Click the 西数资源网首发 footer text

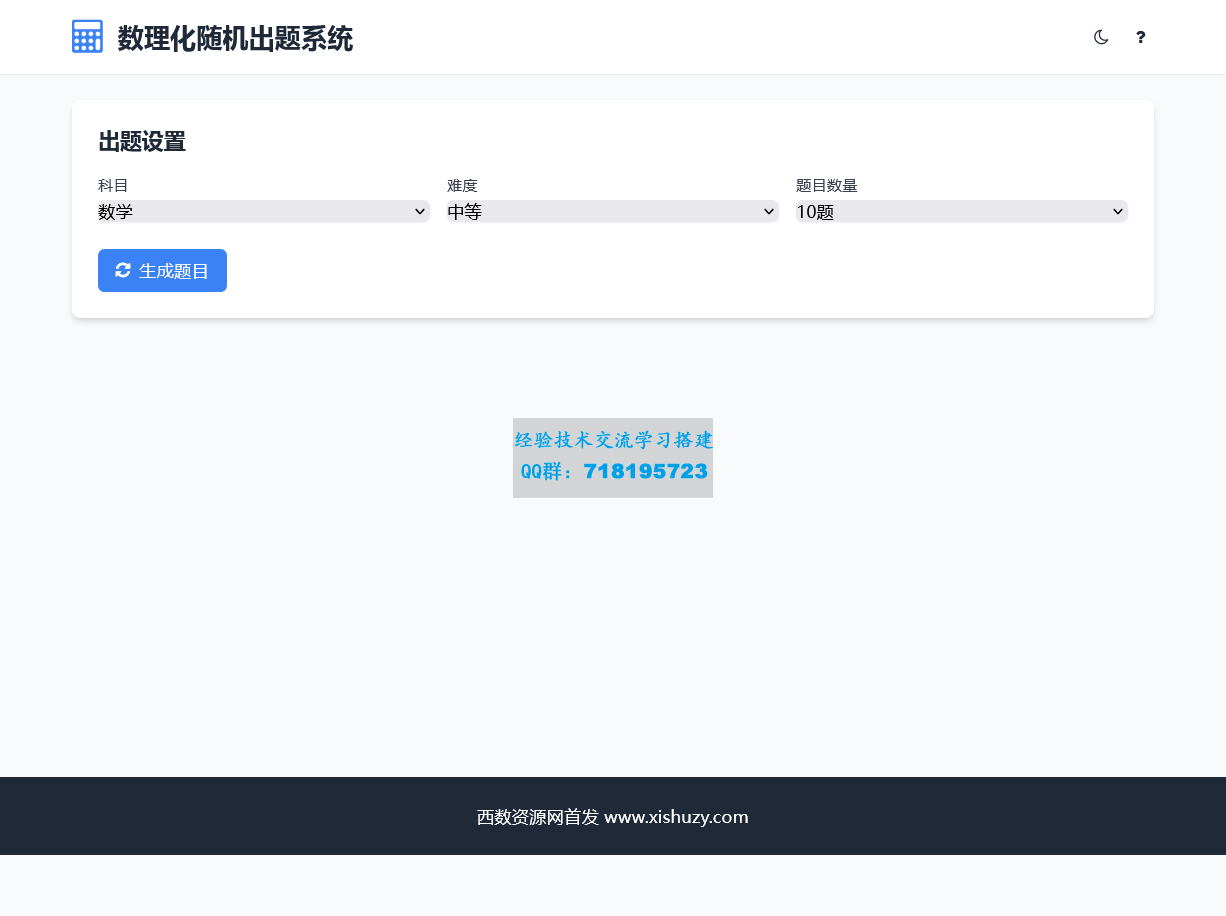pyautogui.click(x=537, y=817)
